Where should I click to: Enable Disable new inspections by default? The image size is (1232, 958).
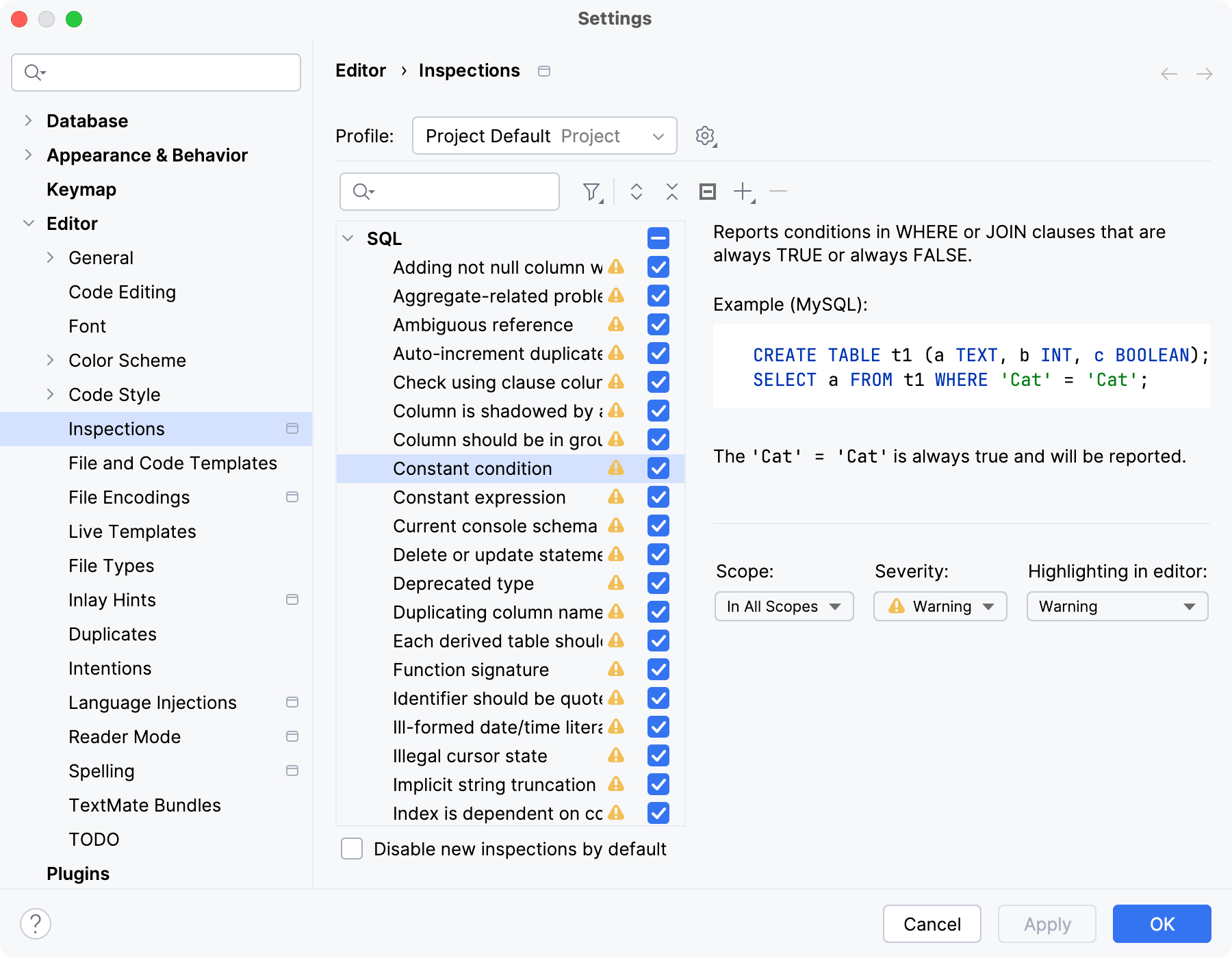pos(351,849)
